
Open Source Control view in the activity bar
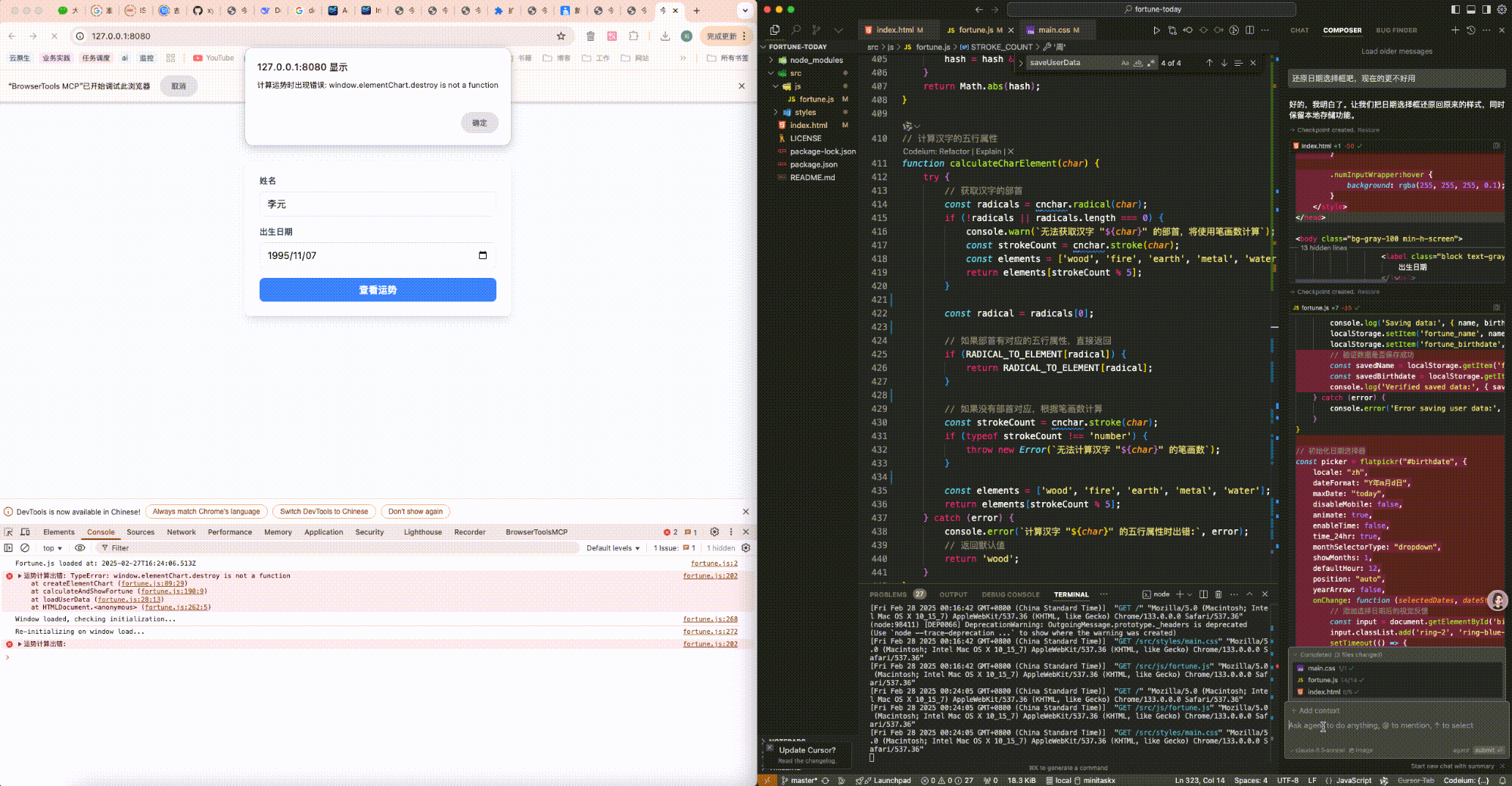point(816,30)
